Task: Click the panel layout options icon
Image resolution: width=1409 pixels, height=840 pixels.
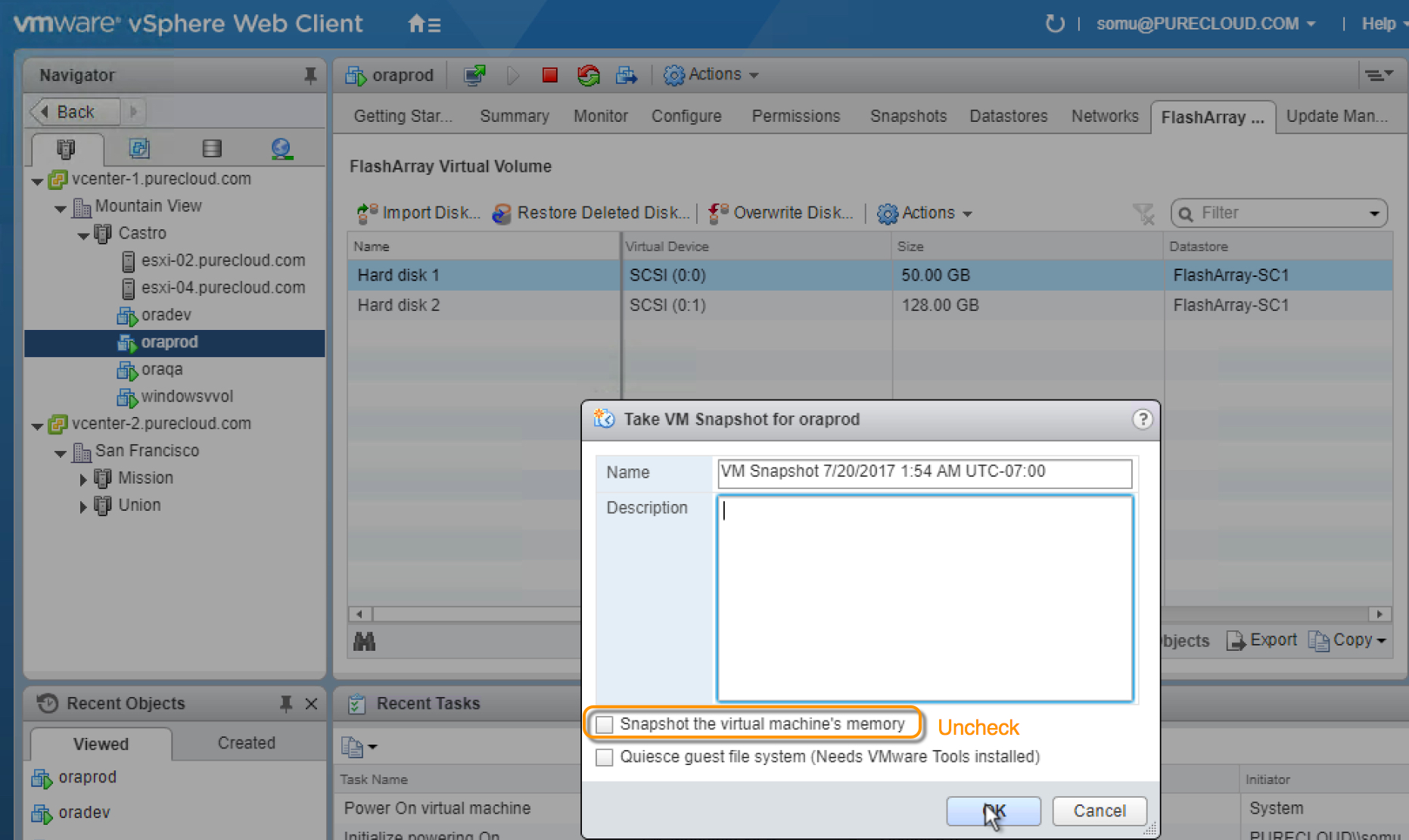Action: point(1378,75)
